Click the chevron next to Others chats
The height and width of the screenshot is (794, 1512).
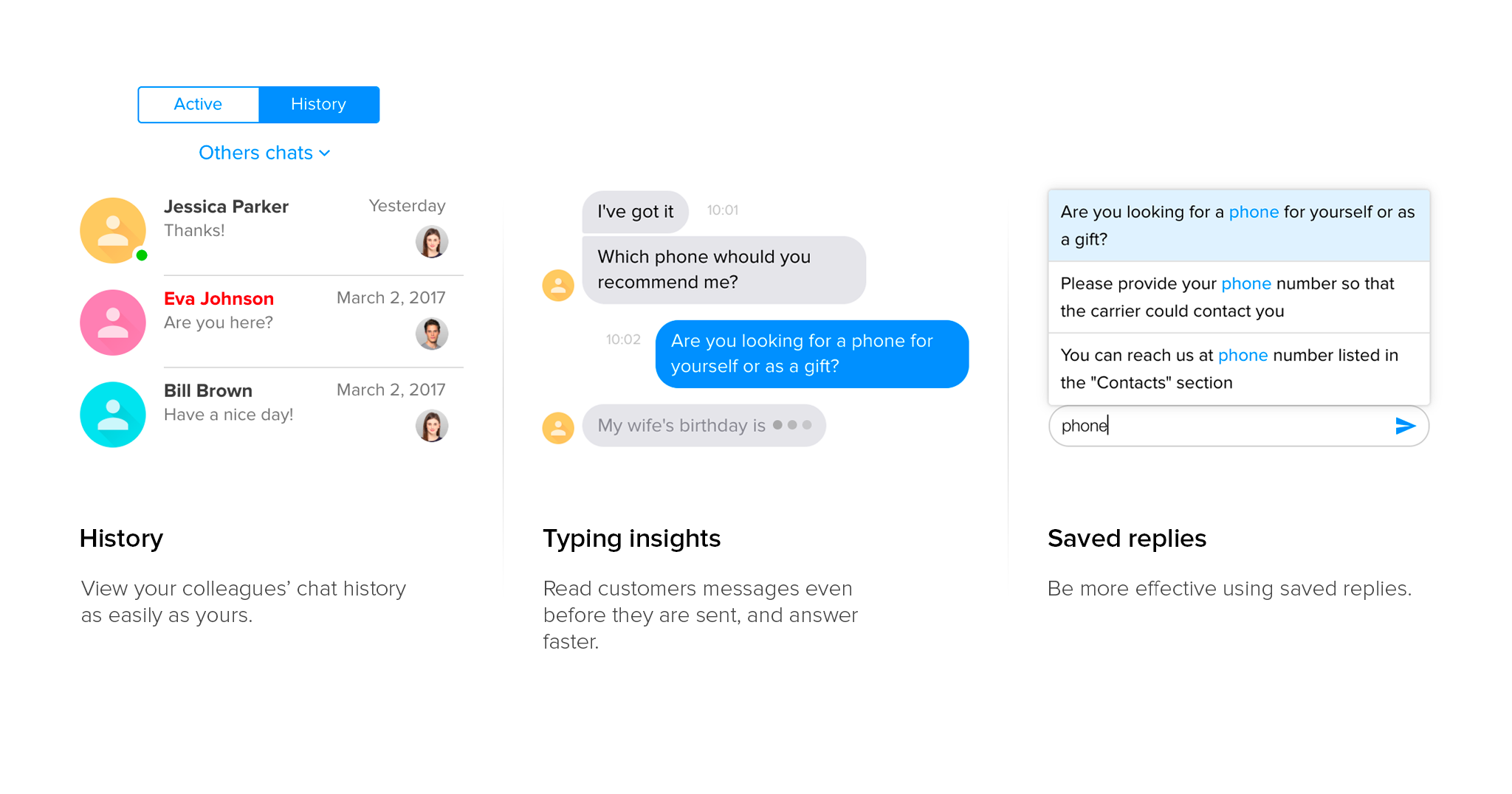pyautogui.click(x=325, y=153)
